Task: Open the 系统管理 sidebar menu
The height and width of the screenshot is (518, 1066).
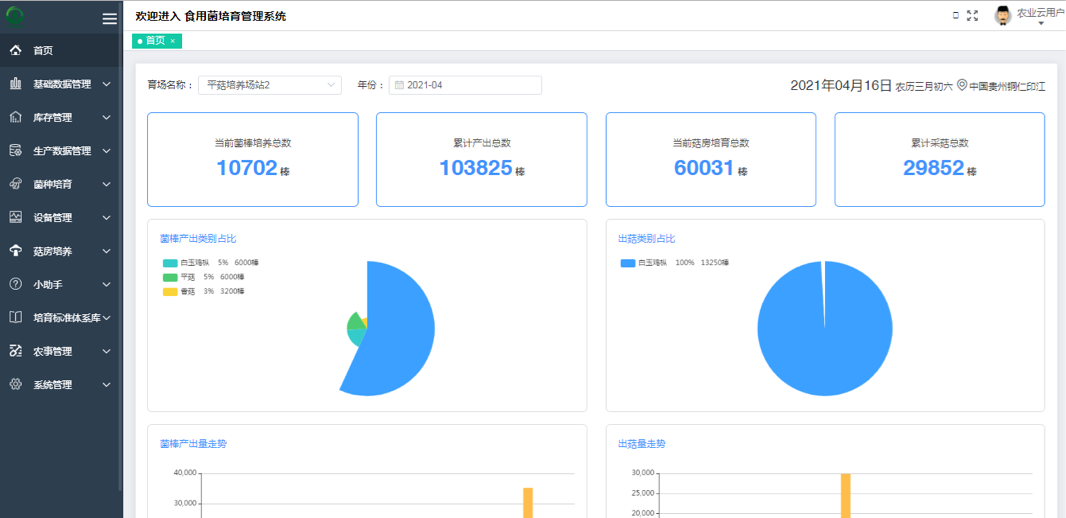Action: (x=60, y=385)
